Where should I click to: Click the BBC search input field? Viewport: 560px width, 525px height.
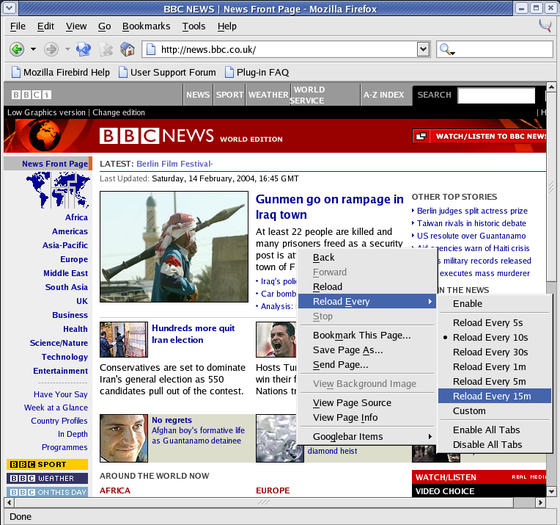496,95
